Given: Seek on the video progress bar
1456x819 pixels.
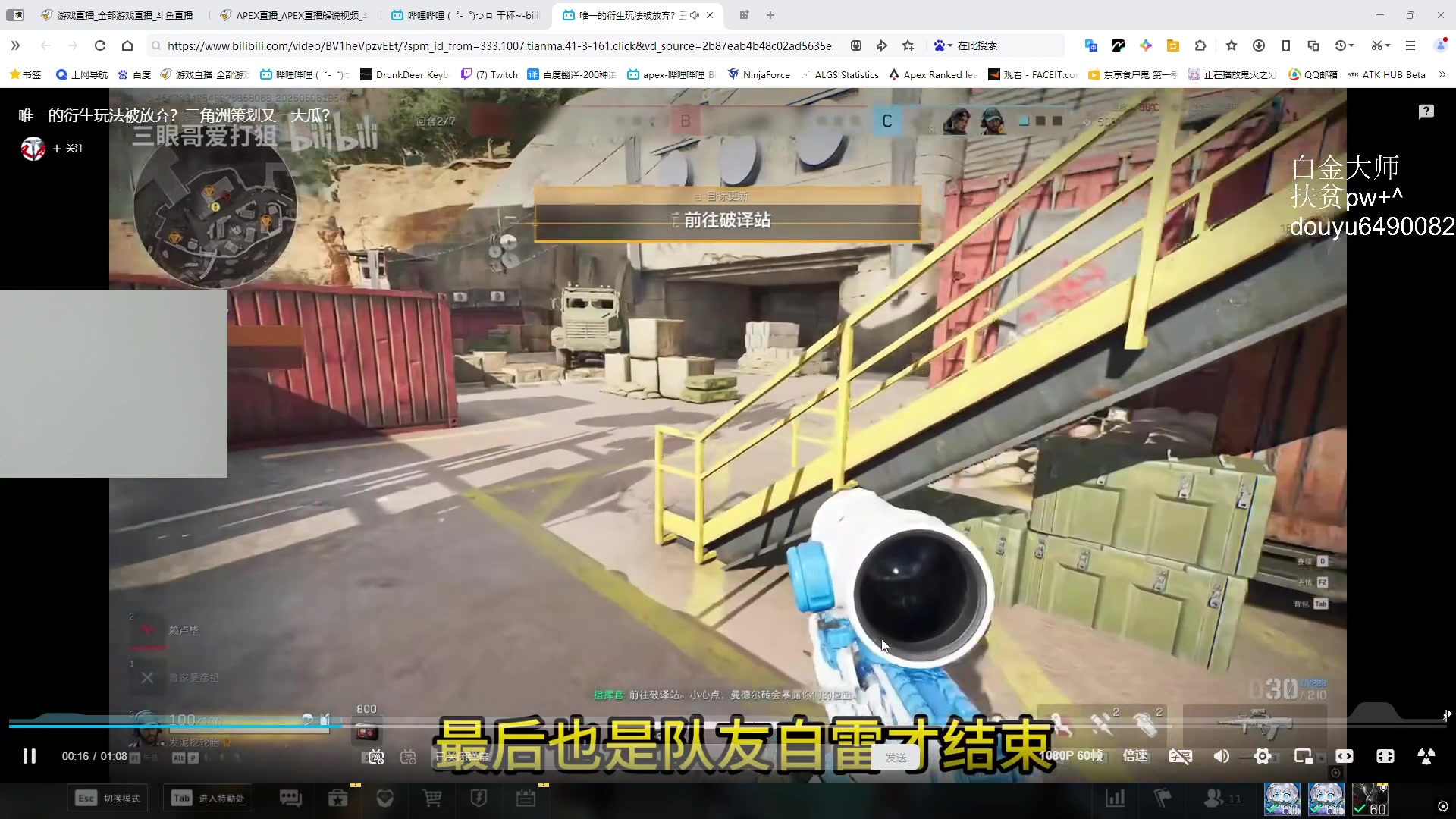Looking at the screenshot, I should click(x=728, y=726).
